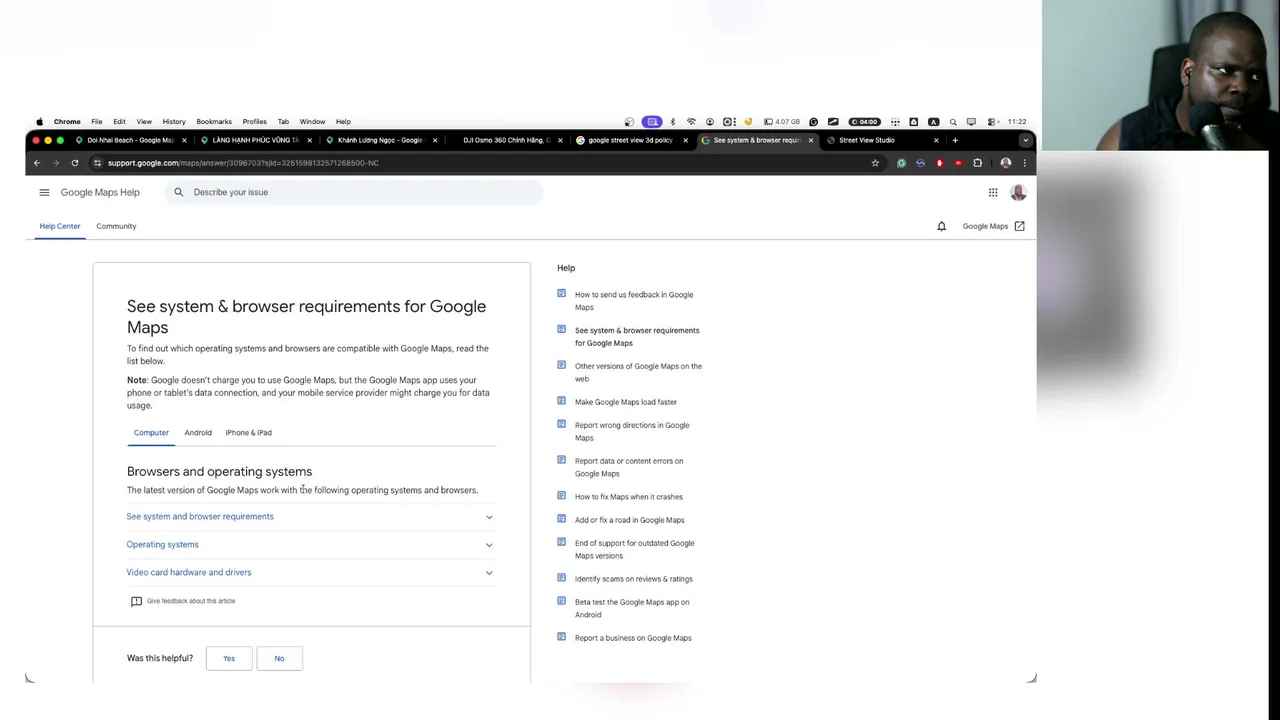
Task: Close the Street View Studio tab
Action: point(936,140)
